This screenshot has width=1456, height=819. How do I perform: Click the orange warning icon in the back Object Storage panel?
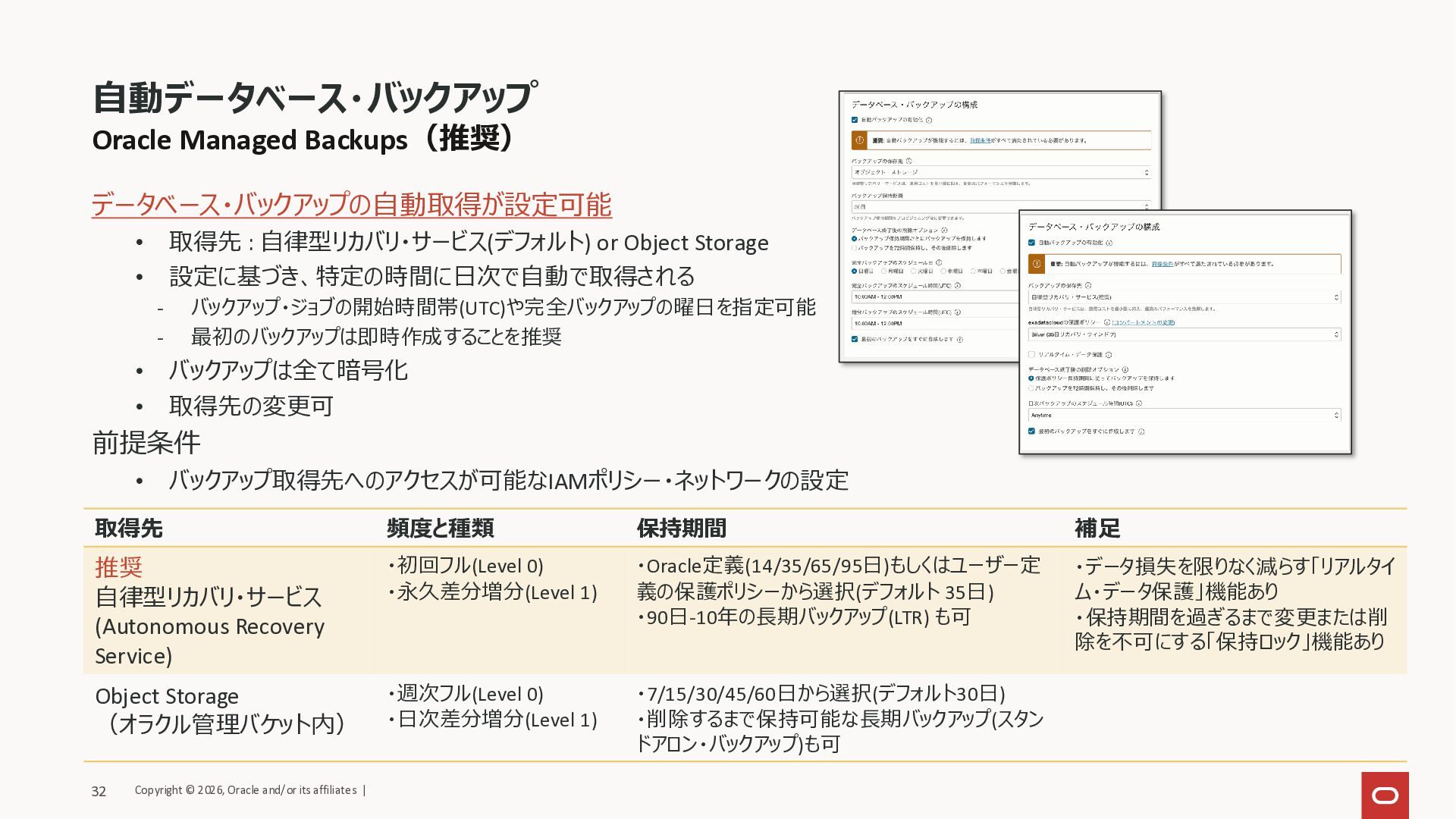859,140
